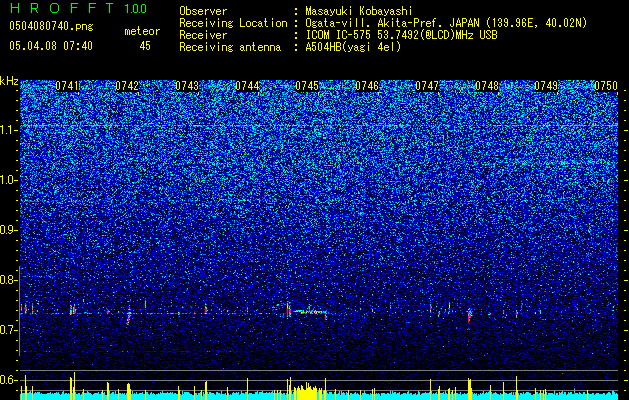Select the Ogata-vill. Akita-Pref. JAPAN location text
The height and width of the screenshot is (400, 629).
point(446,23)
